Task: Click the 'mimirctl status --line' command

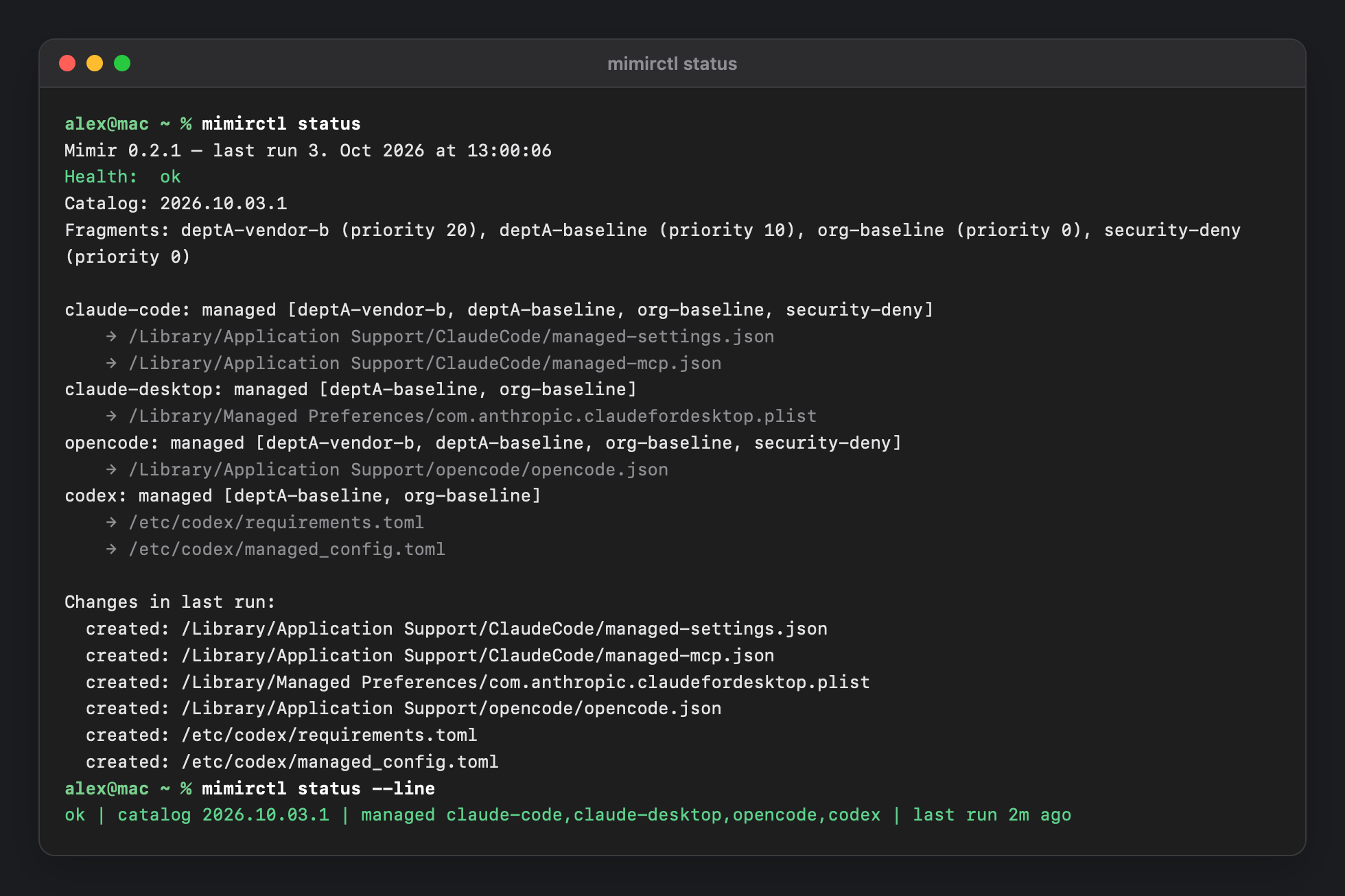Action: tap(318, 788)
